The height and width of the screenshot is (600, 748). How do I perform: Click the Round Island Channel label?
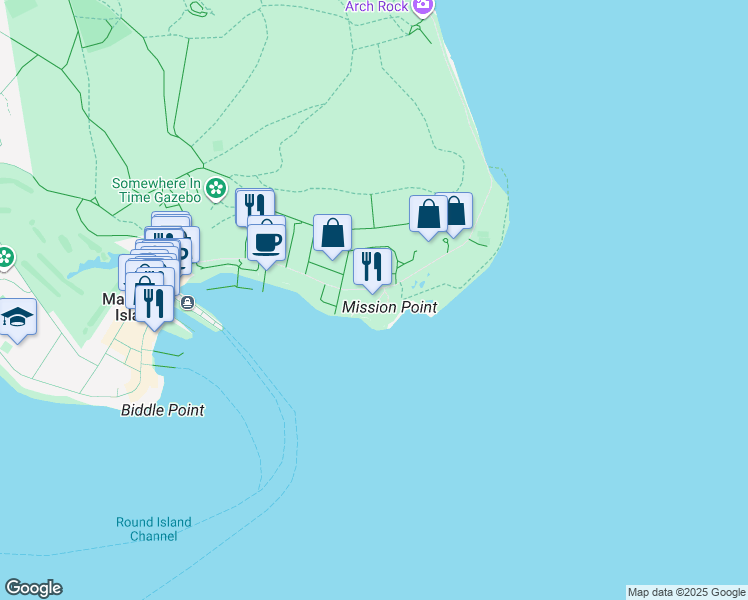[153, 529]
